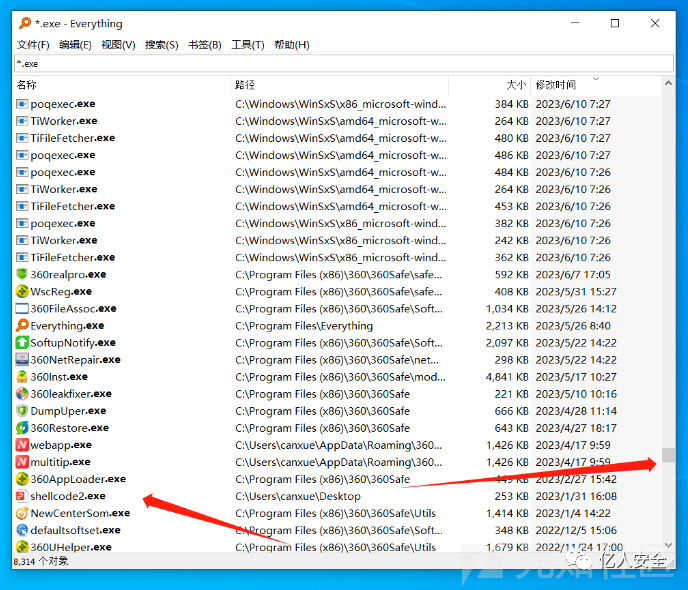Open the 搜索(S) menu
The width and height of the screenshot is (688, 590).
coord(161,45)
